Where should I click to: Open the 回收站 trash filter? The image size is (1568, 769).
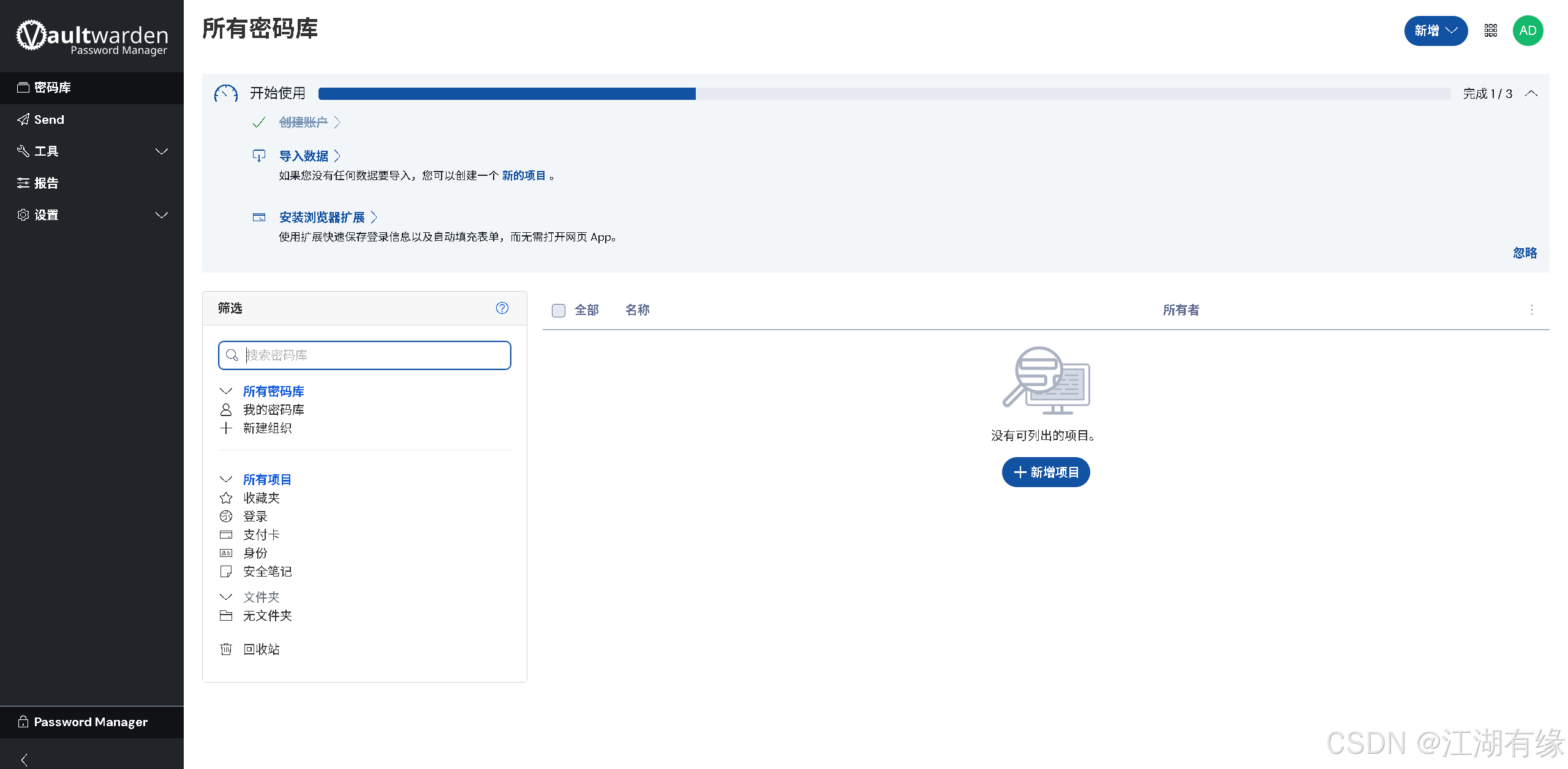click(x=261, y=649)
